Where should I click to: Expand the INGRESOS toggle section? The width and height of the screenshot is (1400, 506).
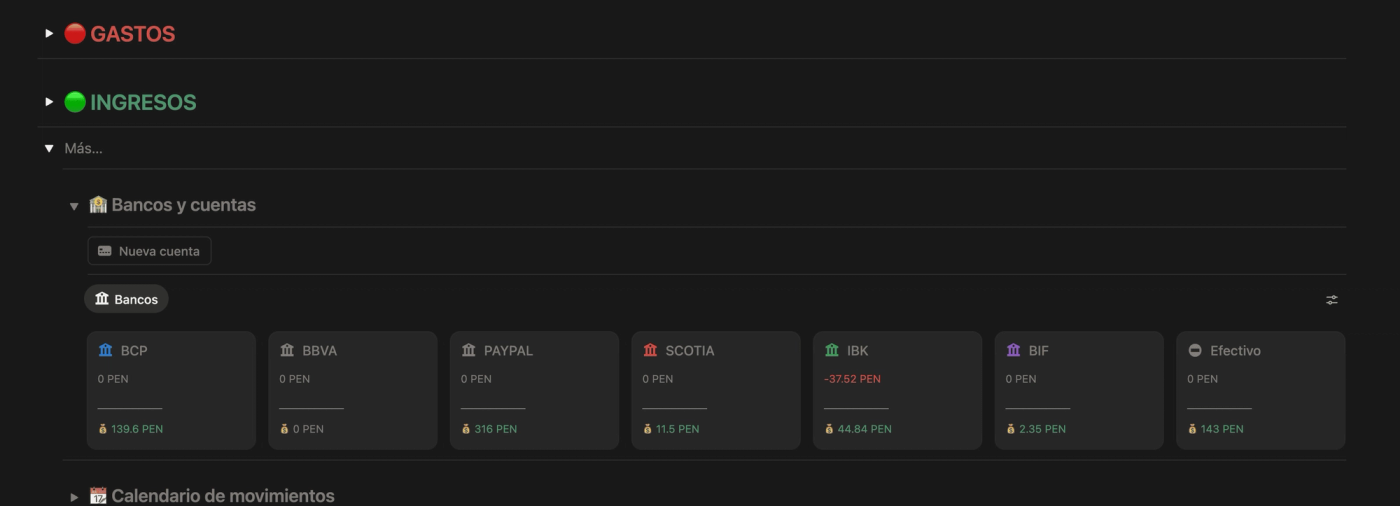(49, 102)
